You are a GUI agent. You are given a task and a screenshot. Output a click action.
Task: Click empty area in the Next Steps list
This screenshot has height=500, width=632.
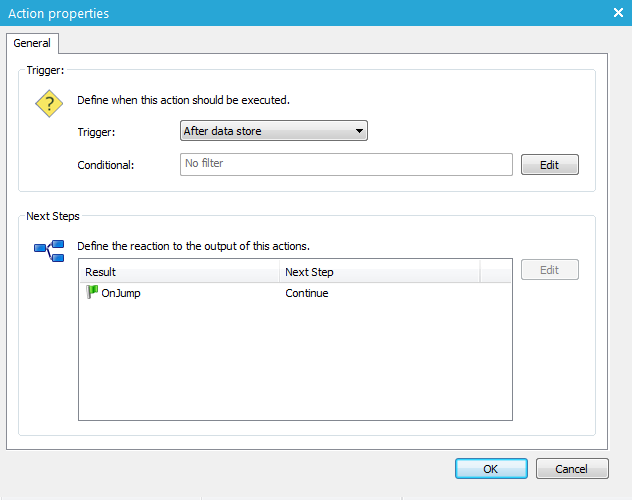click(x=295, y=370)
